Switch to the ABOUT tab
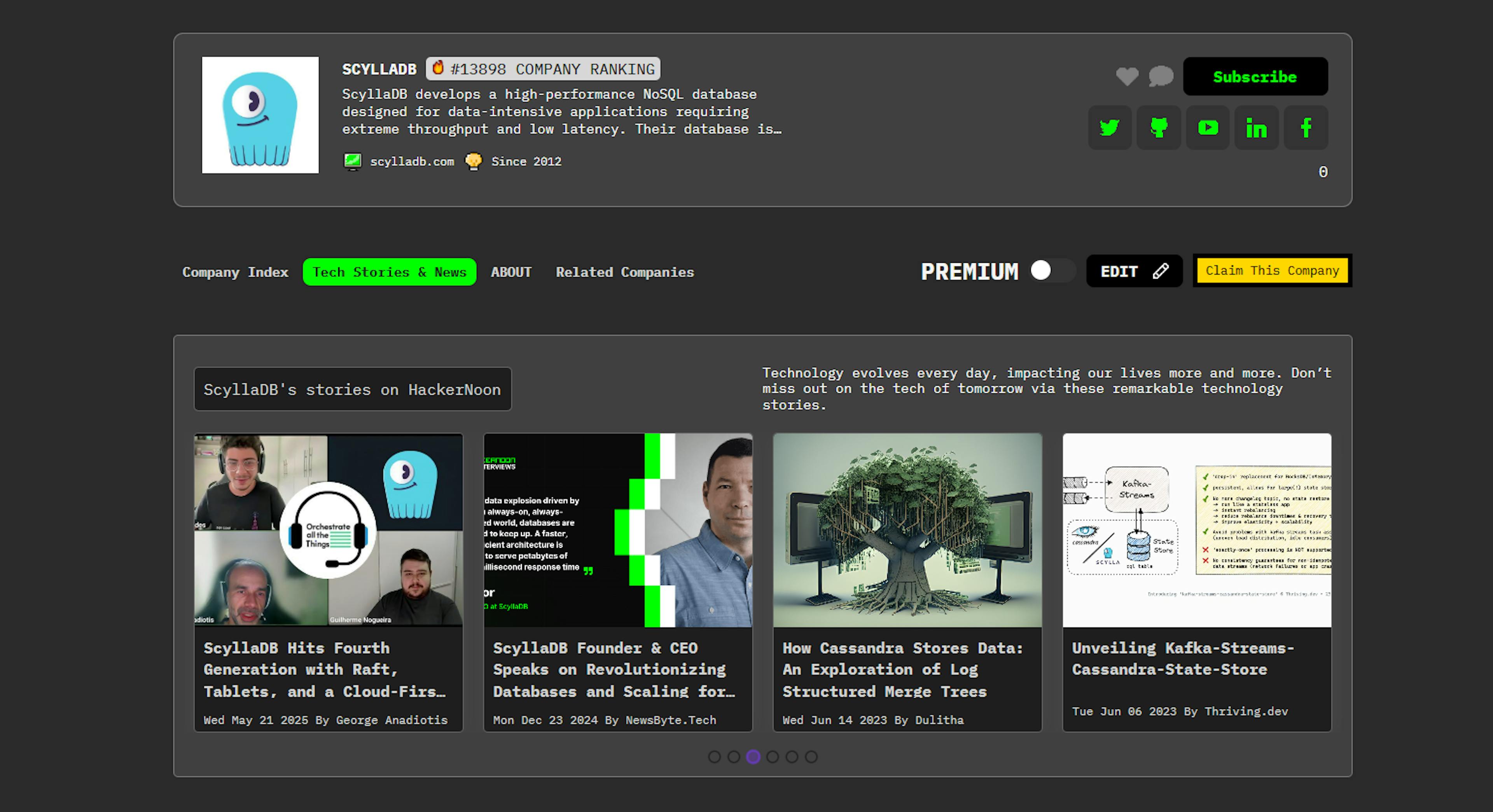Image resolution: width=1493 pixels, height=812 pixels. pyautogui.click(x=511, y=272)
